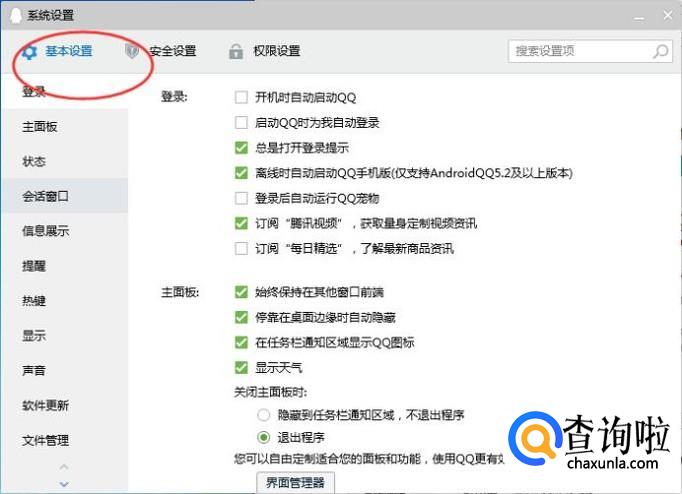
Task: Switch to the 权限设置 tab
Action: (x=277, y=51)
